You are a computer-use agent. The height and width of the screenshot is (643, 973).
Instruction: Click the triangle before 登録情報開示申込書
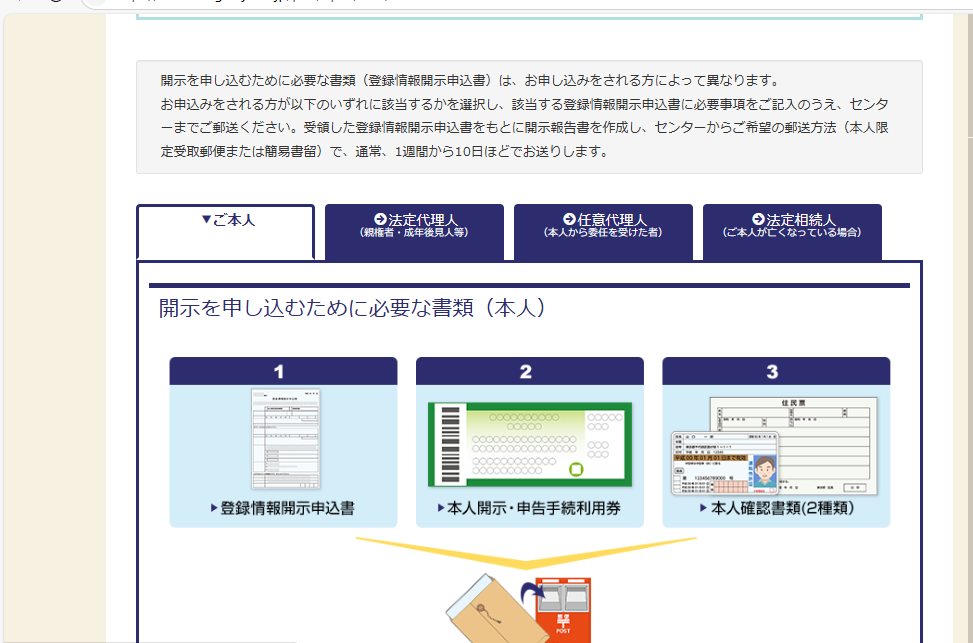[214, 508]
